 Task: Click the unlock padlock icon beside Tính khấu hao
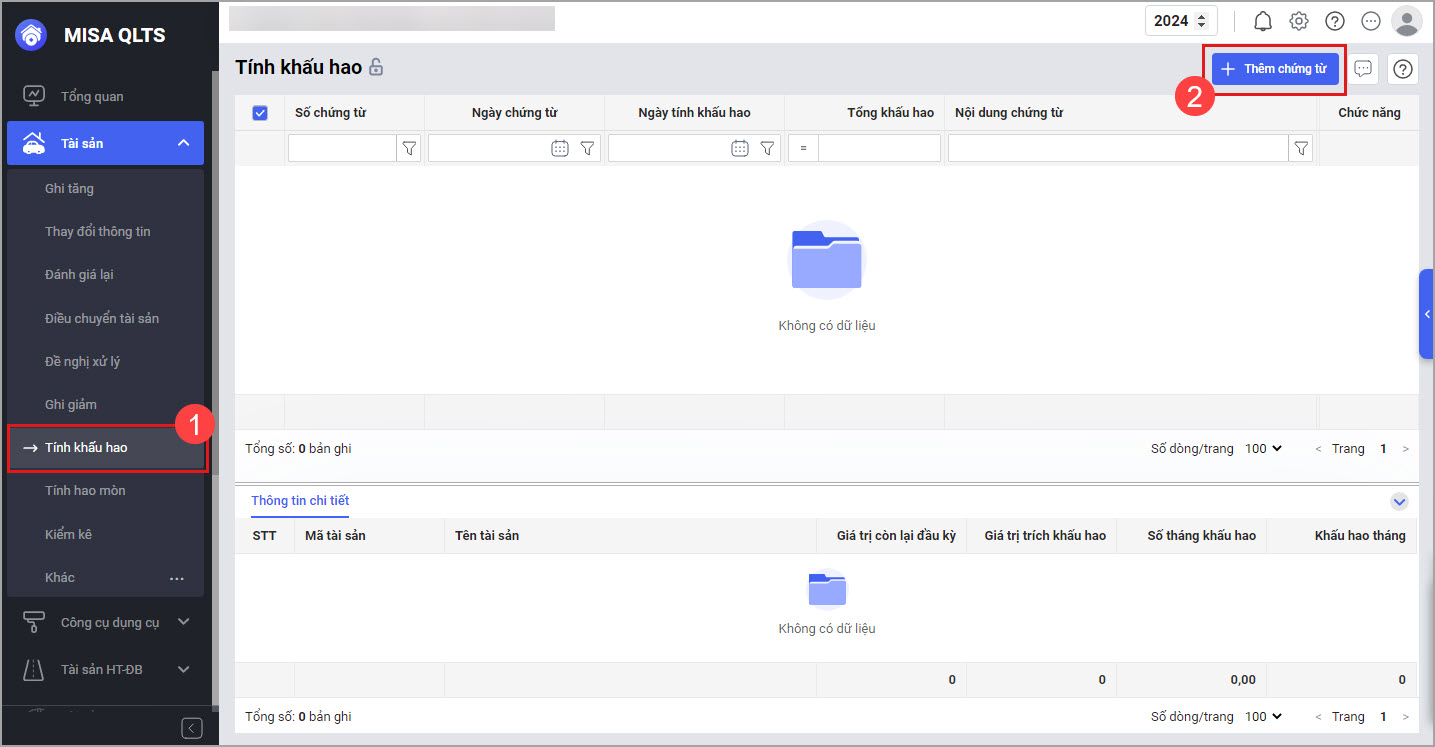(x=376, y=68)
